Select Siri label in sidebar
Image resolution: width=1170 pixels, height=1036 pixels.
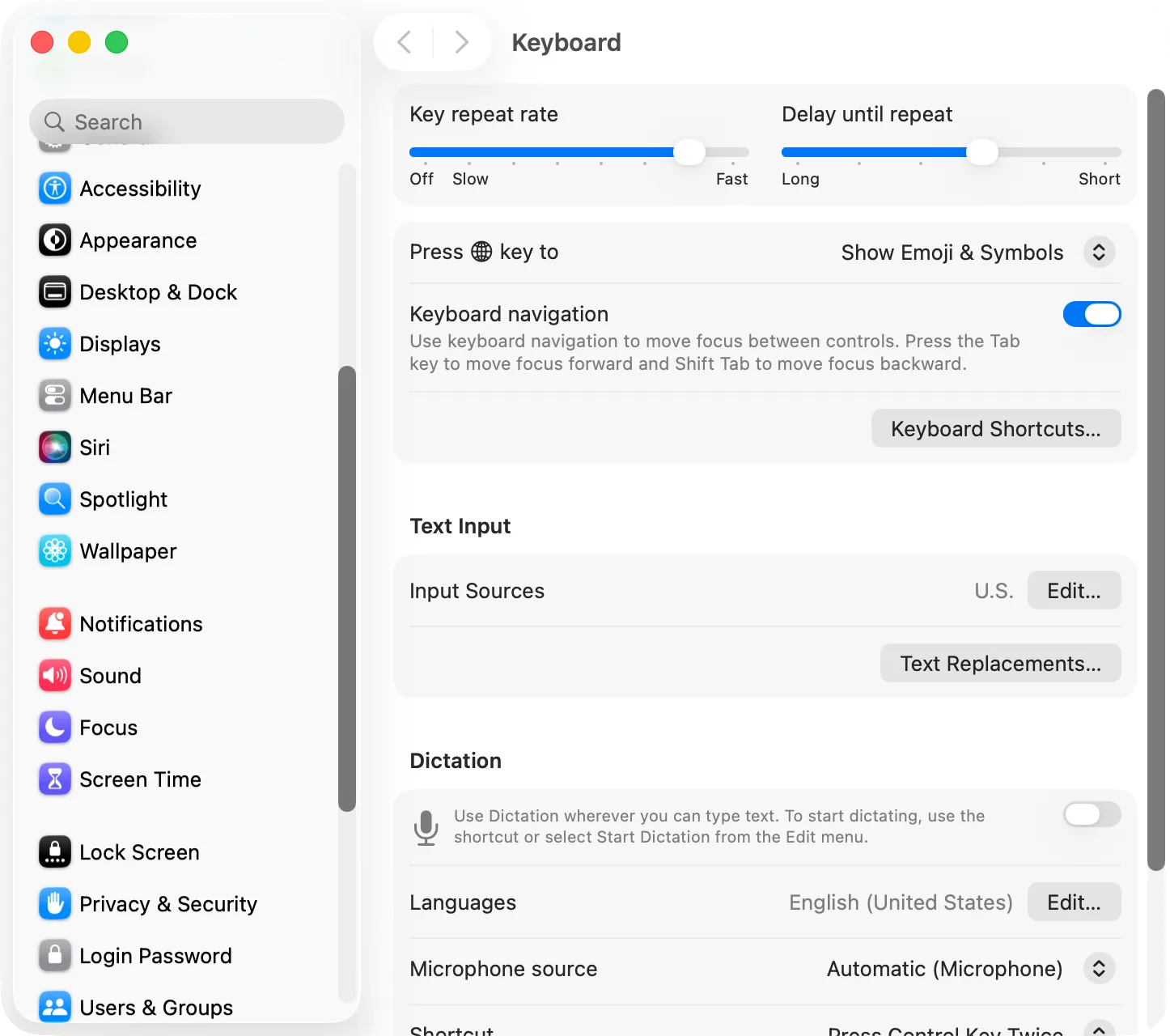(95, 448)
